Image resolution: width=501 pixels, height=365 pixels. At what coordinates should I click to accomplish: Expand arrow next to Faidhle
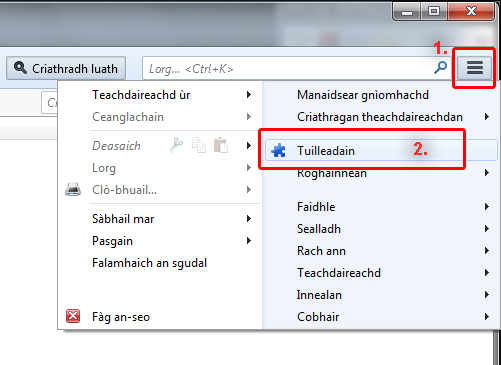tap(487, 207)
